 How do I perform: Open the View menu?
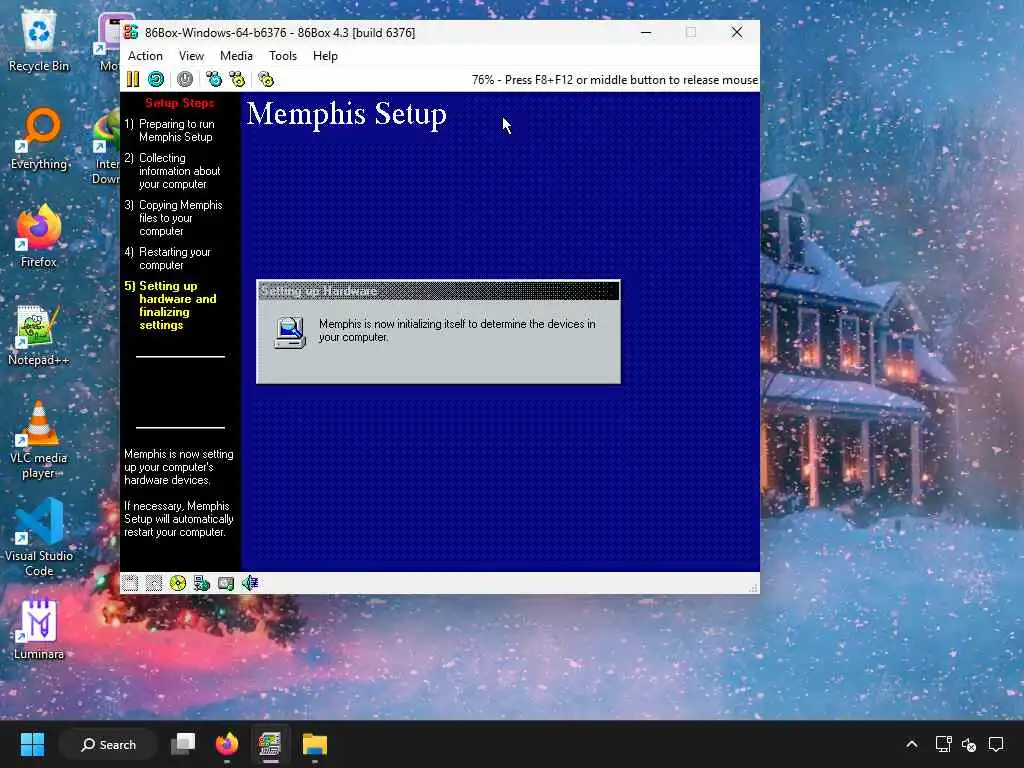(191, 56)
